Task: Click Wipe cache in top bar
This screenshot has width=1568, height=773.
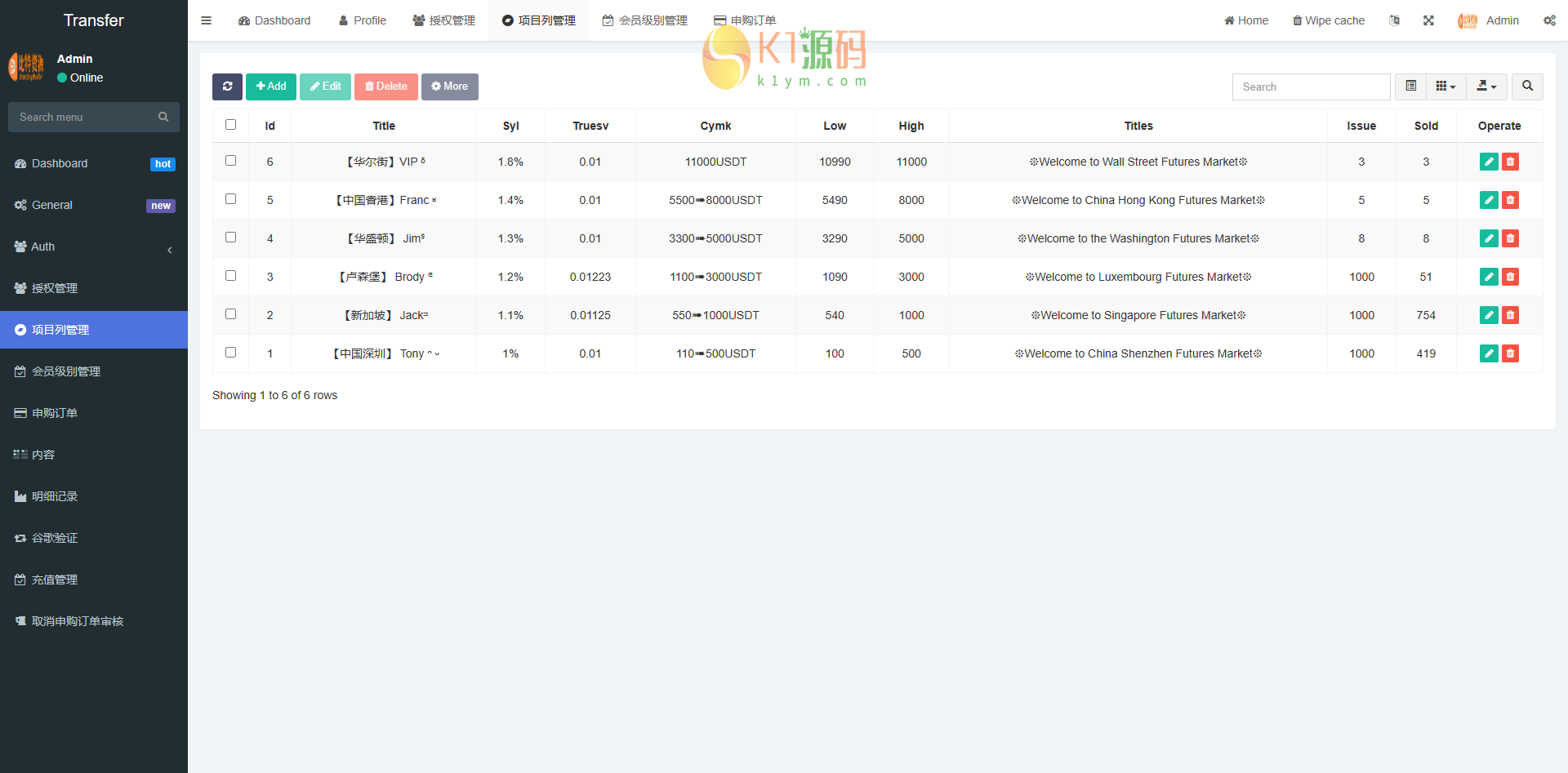Action: pyautogui.click(x=1328, y=20)
